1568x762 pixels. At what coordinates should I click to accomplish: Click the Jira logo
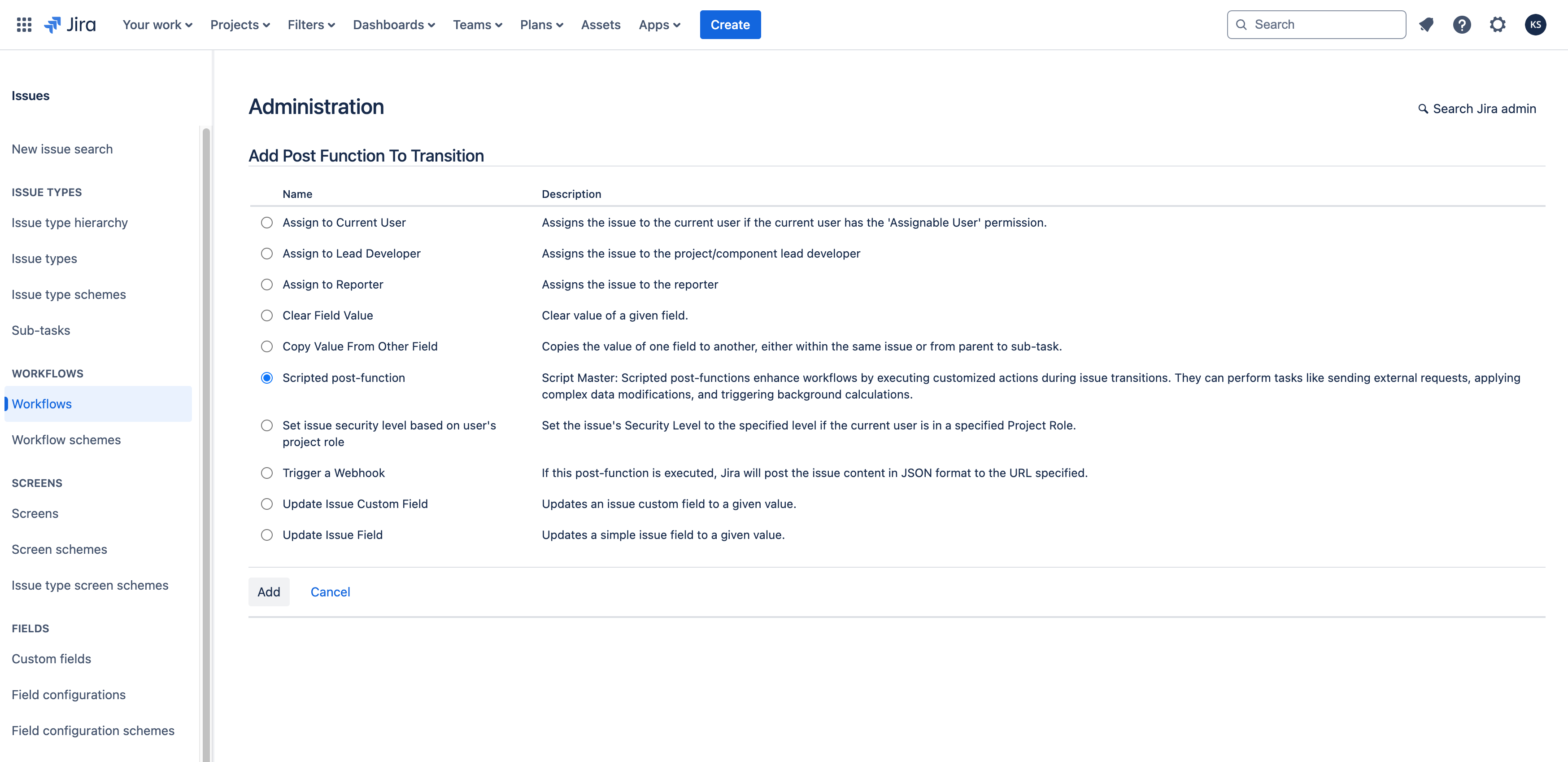click(x=70, y=24)
